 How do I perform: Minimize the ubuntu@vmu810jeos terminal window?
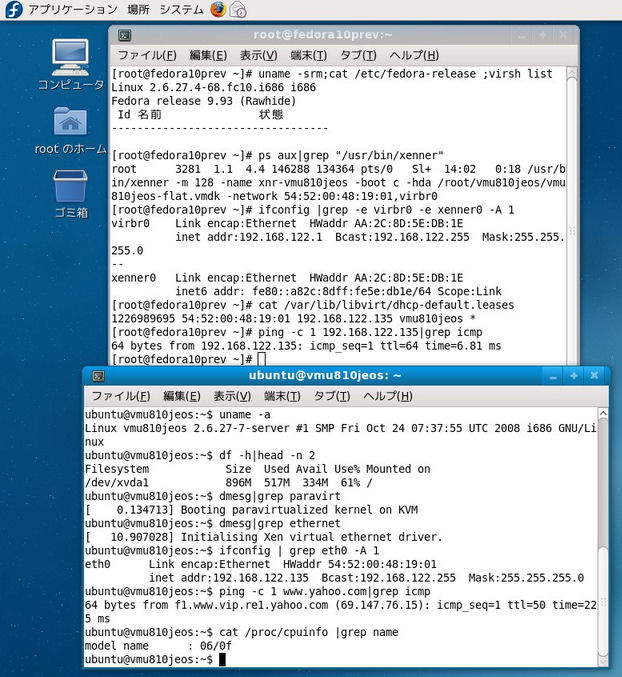tap(553, 376)
